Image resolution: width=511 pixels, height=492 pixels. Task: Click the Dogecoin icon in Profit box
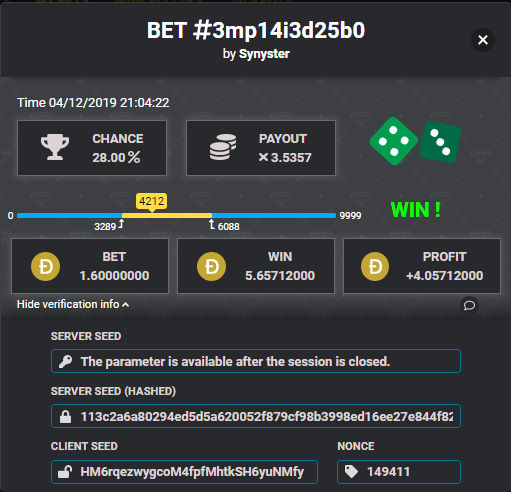pos(375,266)
